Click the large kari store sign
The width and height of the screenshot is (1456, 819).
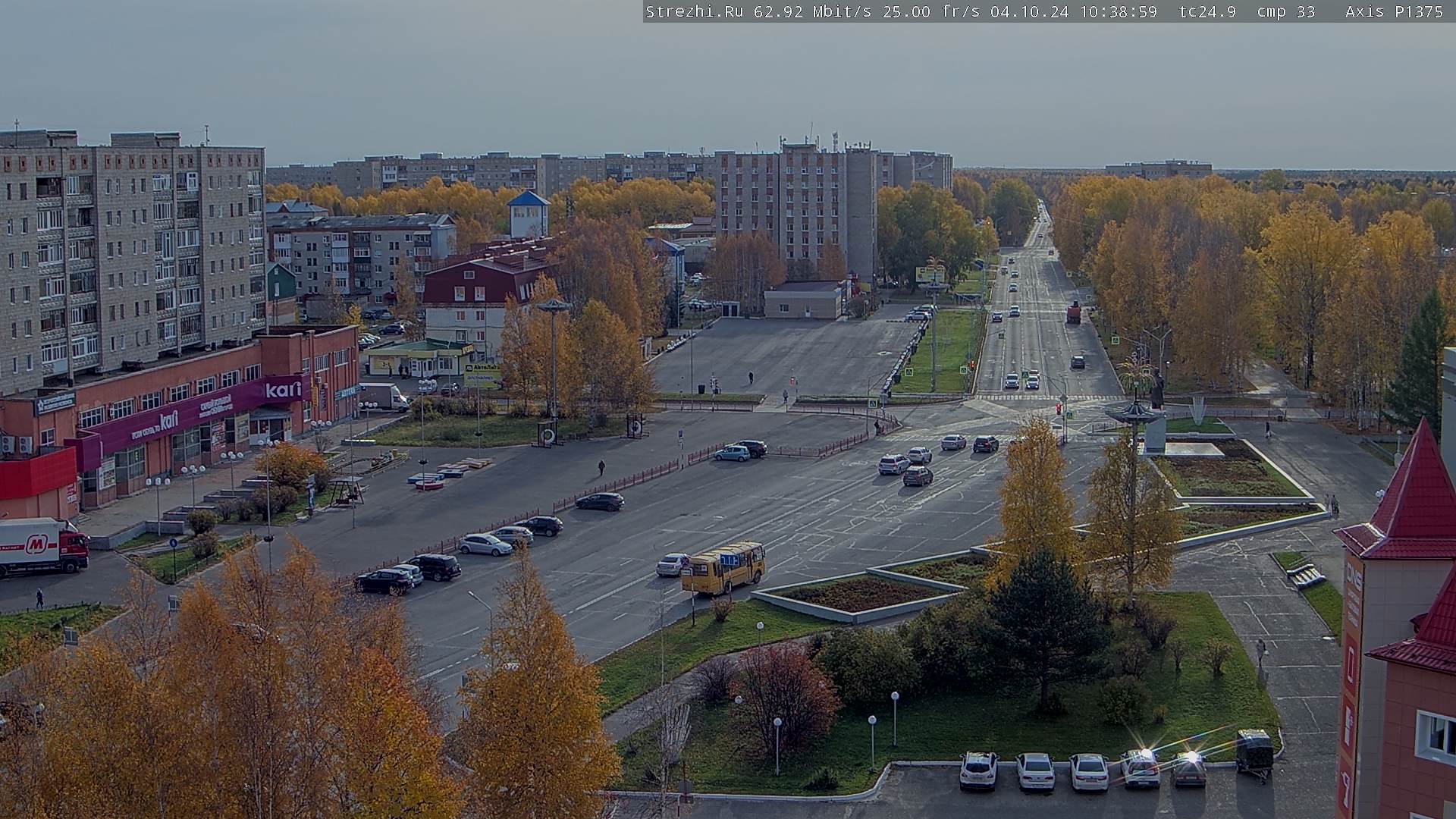[283, 391]
